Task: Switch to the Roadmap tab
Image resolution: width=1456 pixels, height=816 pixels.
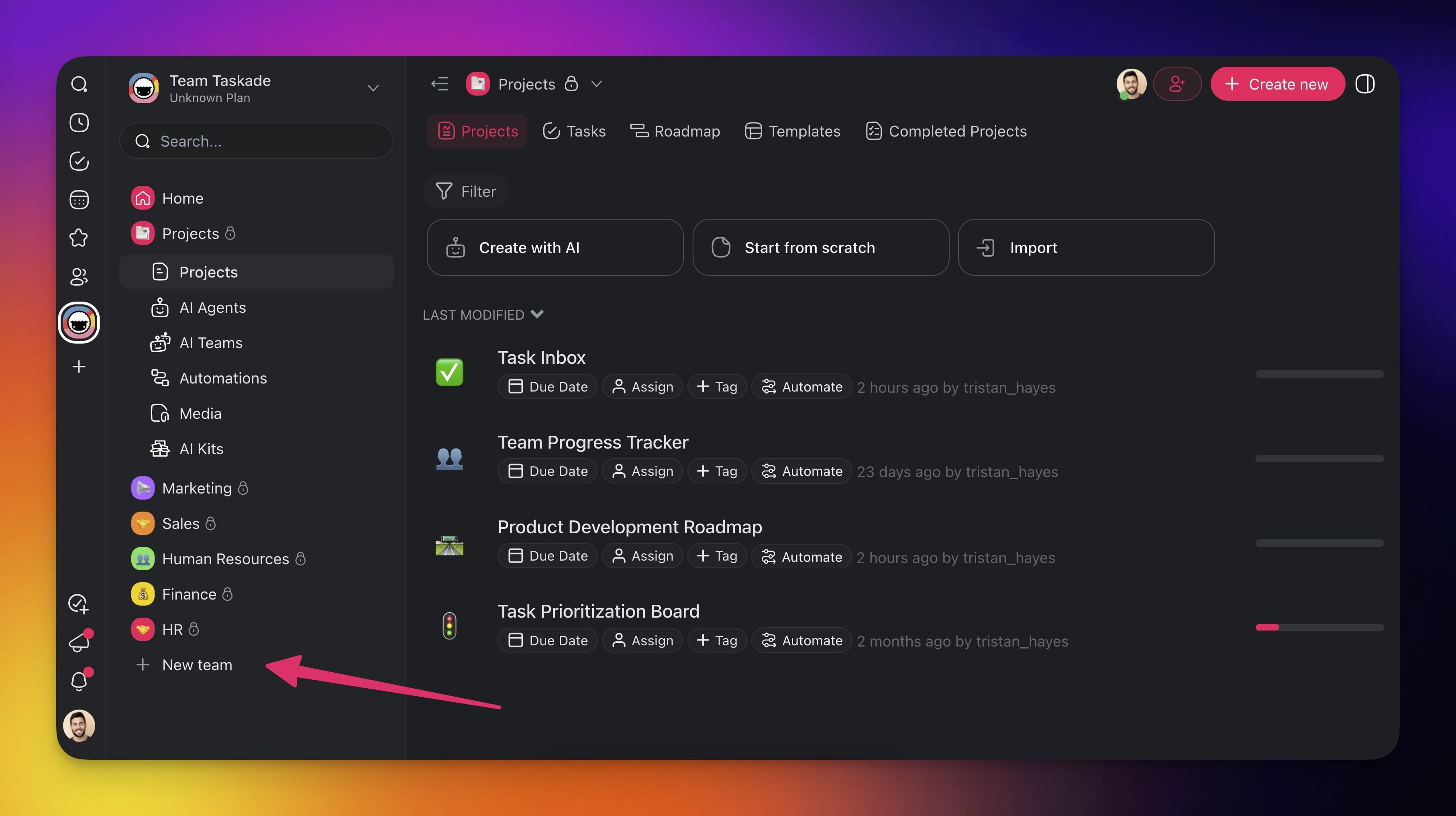Action: click(x=675, y=131)
